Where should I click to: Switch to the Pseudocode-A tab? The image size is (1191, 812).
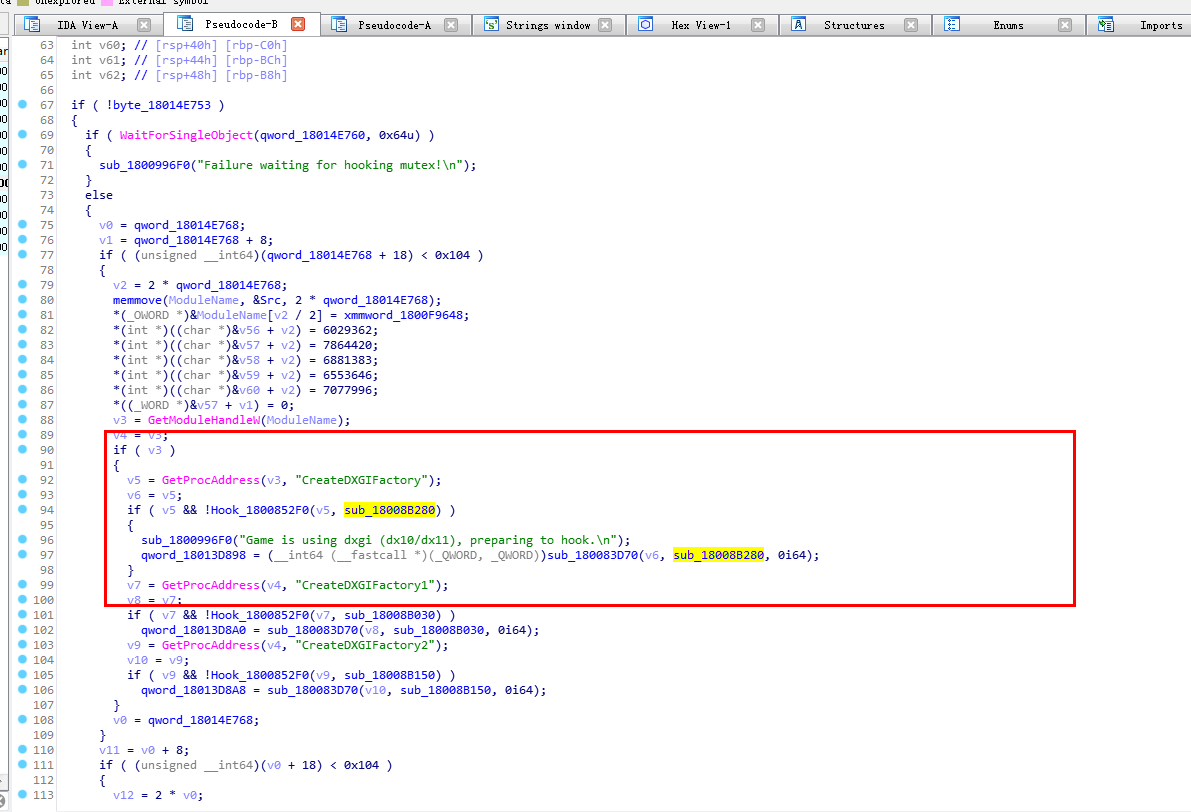coord(394,25)
